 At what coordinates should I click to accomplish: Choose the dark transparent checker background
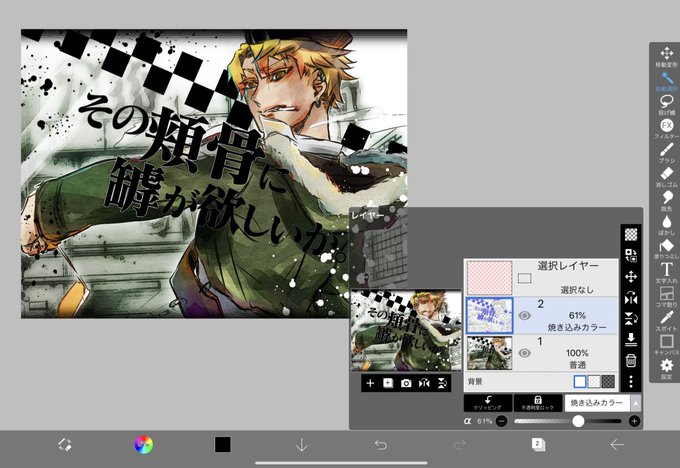click(x=608, y=382)
